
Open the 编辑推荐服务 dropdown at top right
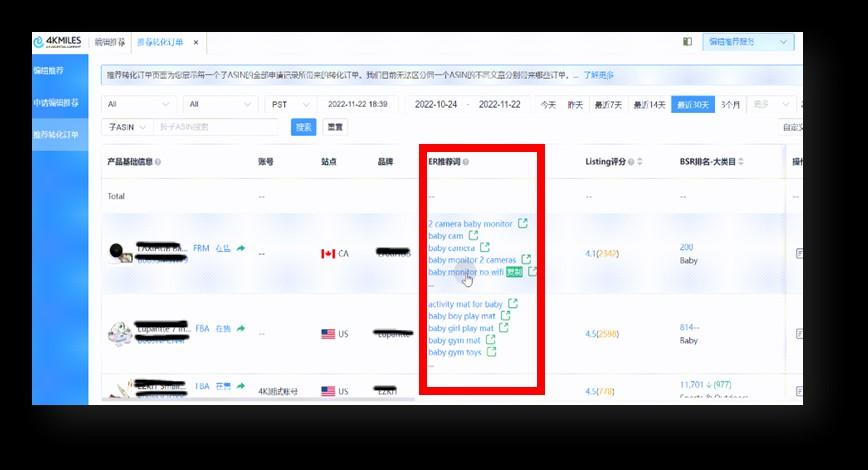pyautogui.click(x=750, y=43)
